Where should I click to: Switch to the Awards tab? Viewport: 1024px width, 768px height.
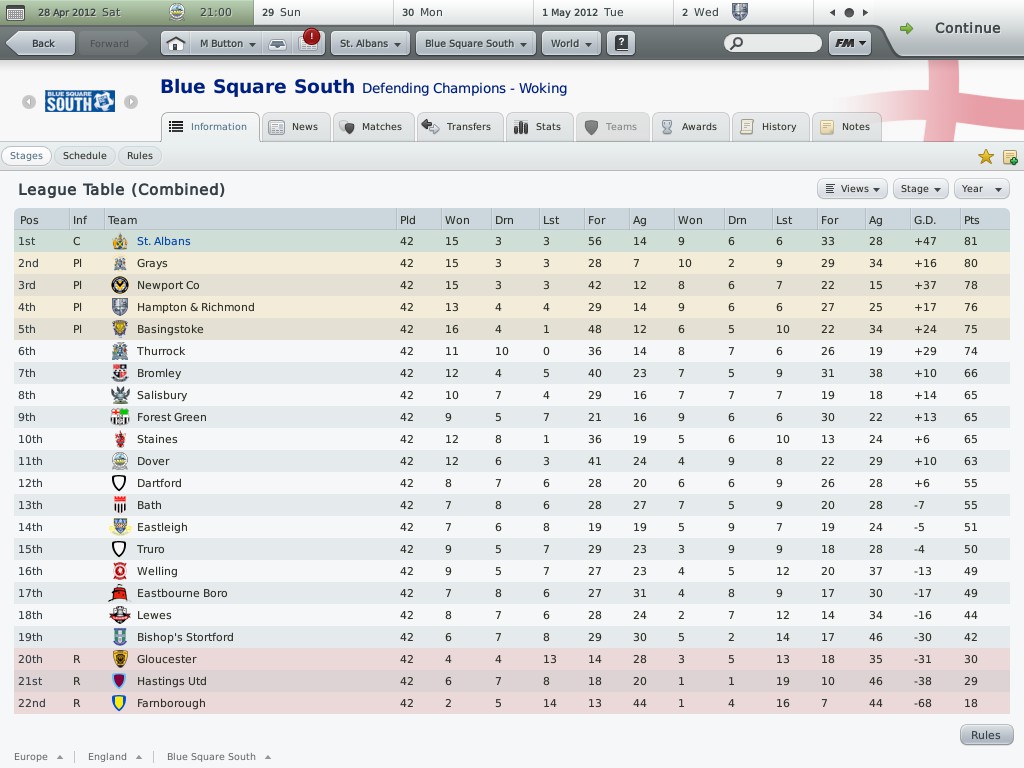pyautogui.click(x=689, y=127)
